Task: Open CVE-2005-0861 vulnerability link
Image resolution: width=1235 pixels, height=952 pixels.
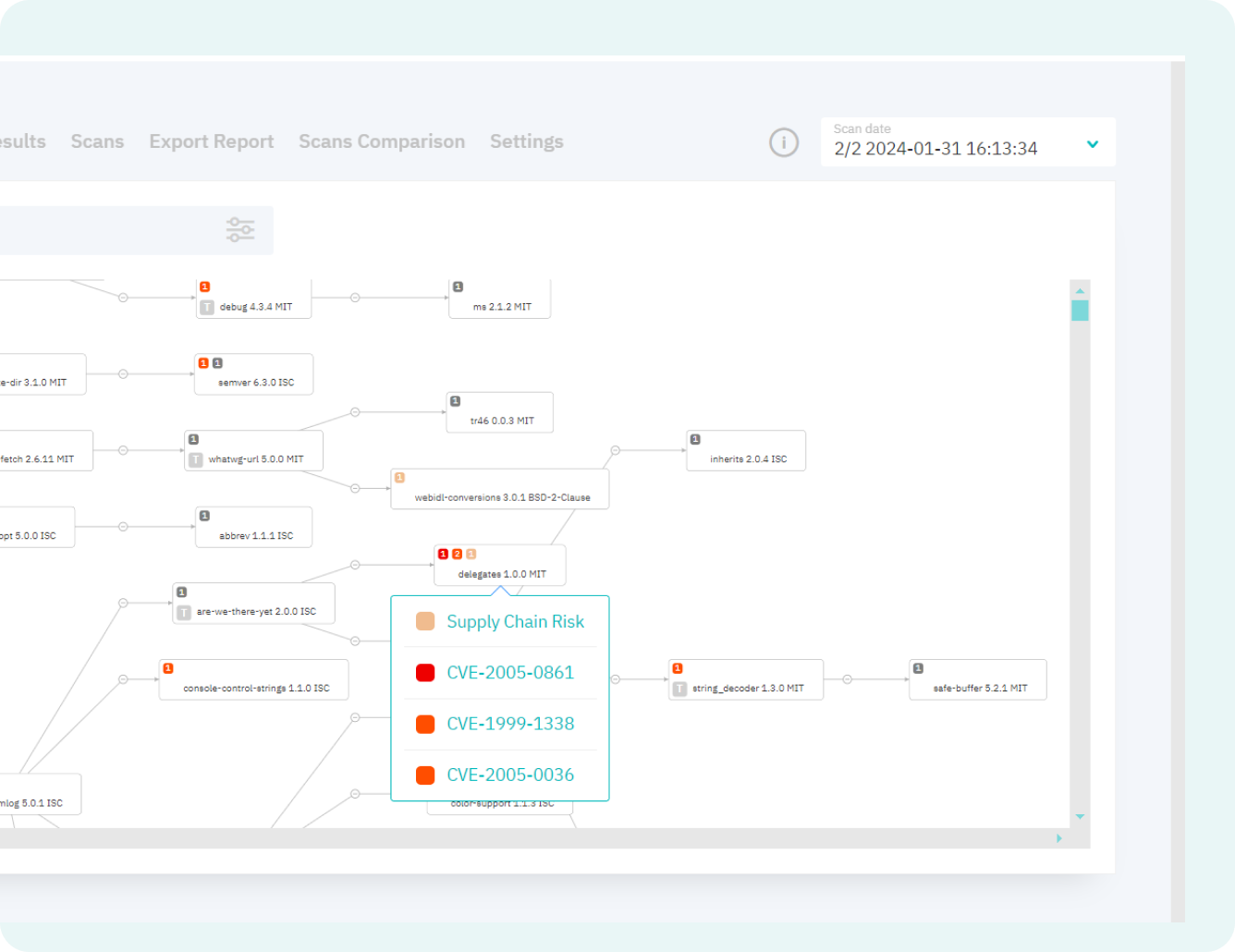Action: 510,673
